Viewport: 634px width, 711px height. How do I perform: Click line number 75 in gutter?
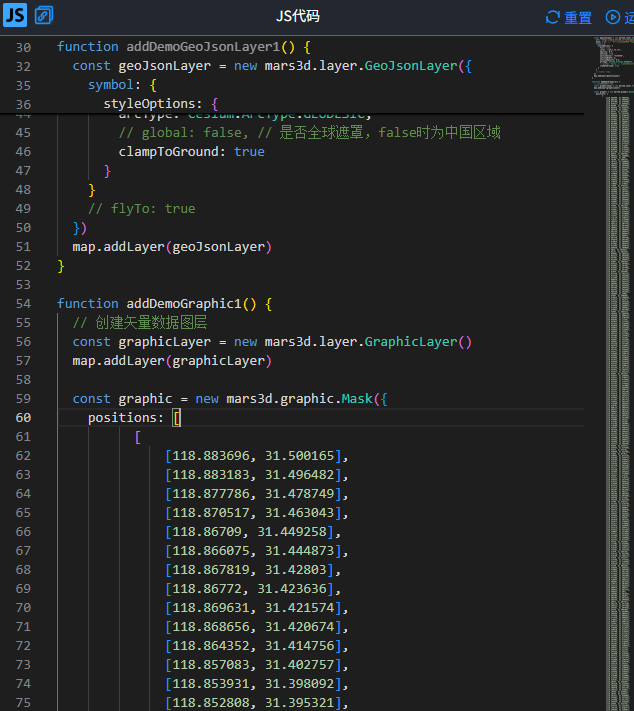pyautogui.click(x=23, y=702)
